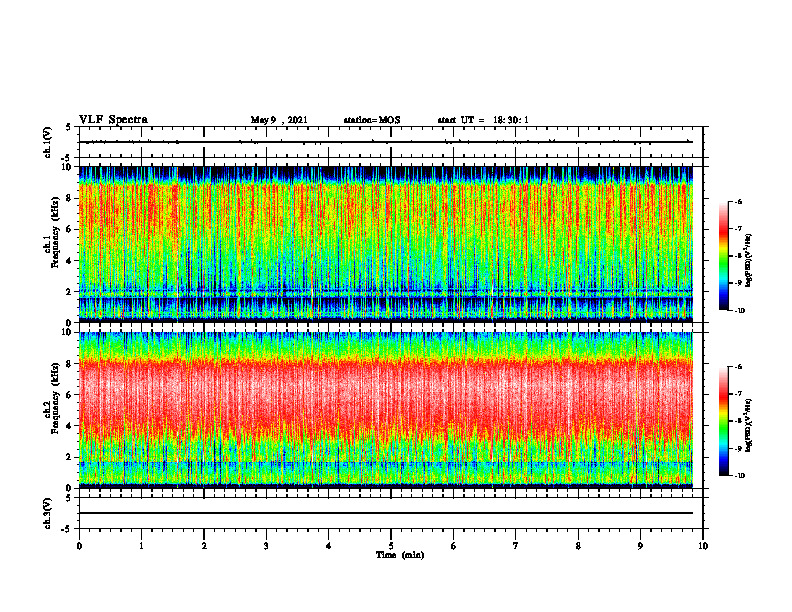Click the "ch.1(V)" waveform axis label
Viewport: 792px width, 612px height.
(x=48, y=142)
